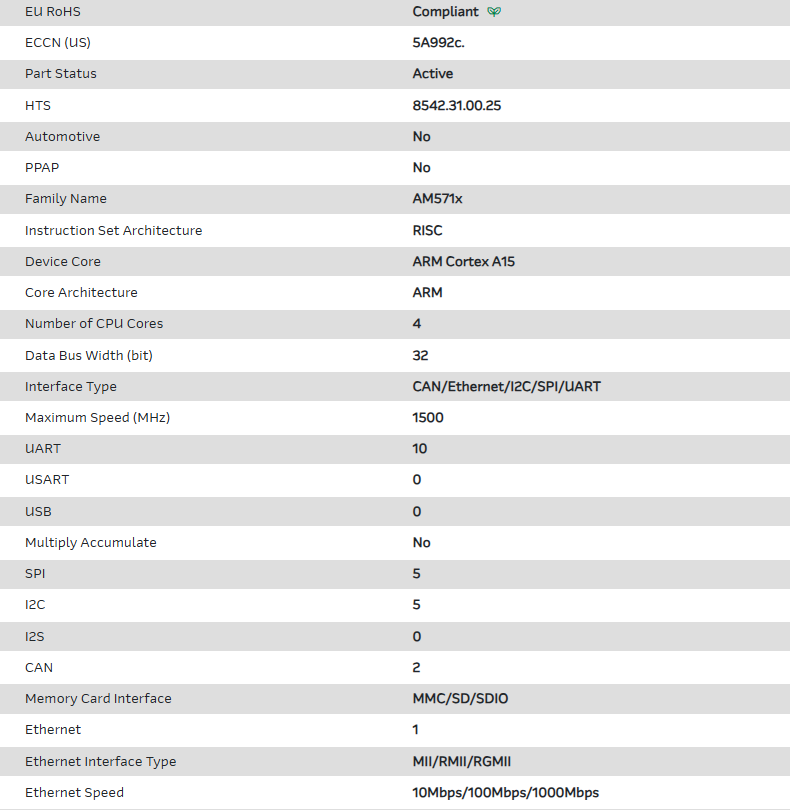Click the Instruction Set Architecture label

point(114,230)
